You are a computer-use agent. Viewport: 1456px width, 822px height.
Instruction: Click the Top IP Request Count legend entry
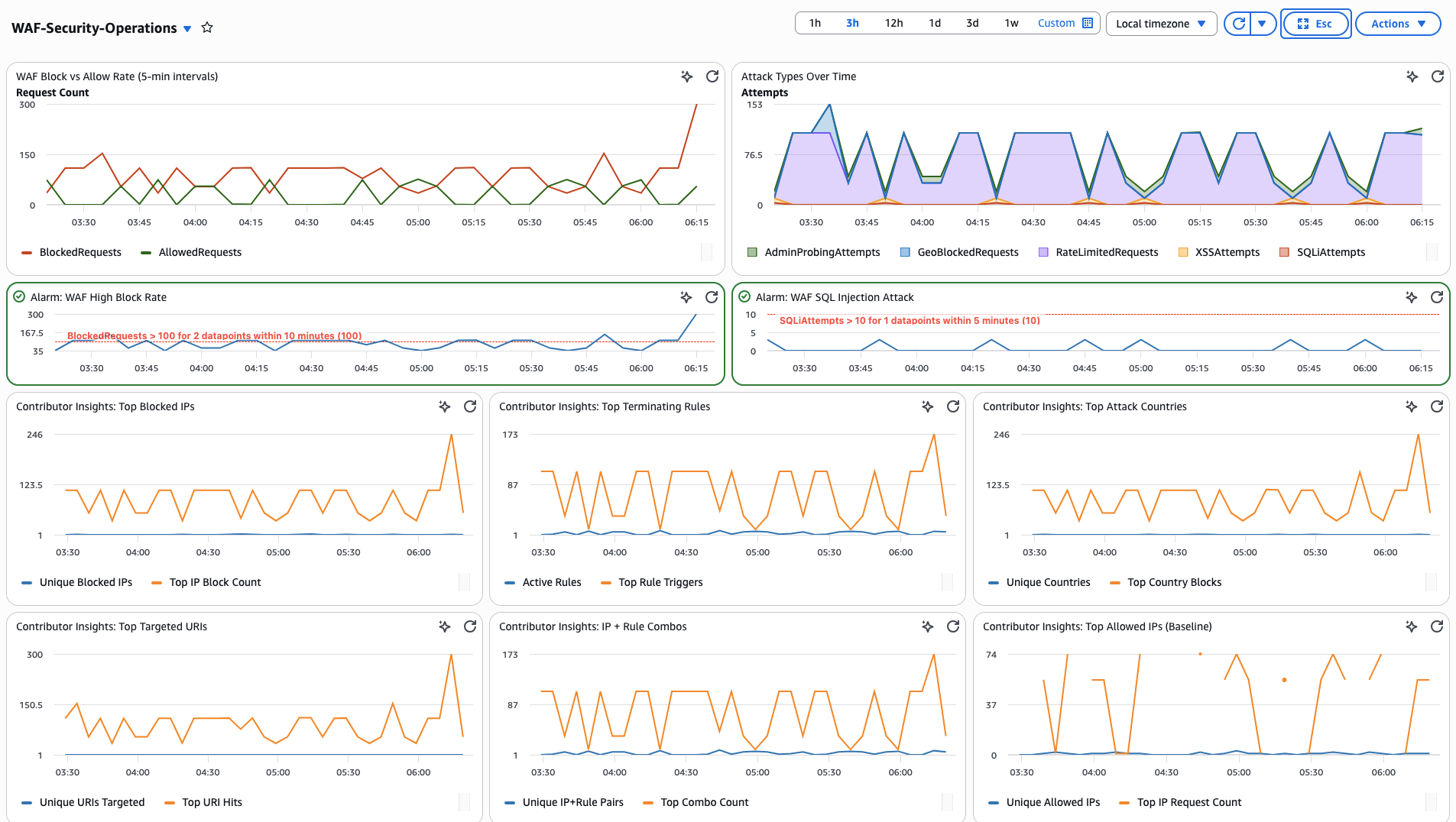coord(1180,802)
